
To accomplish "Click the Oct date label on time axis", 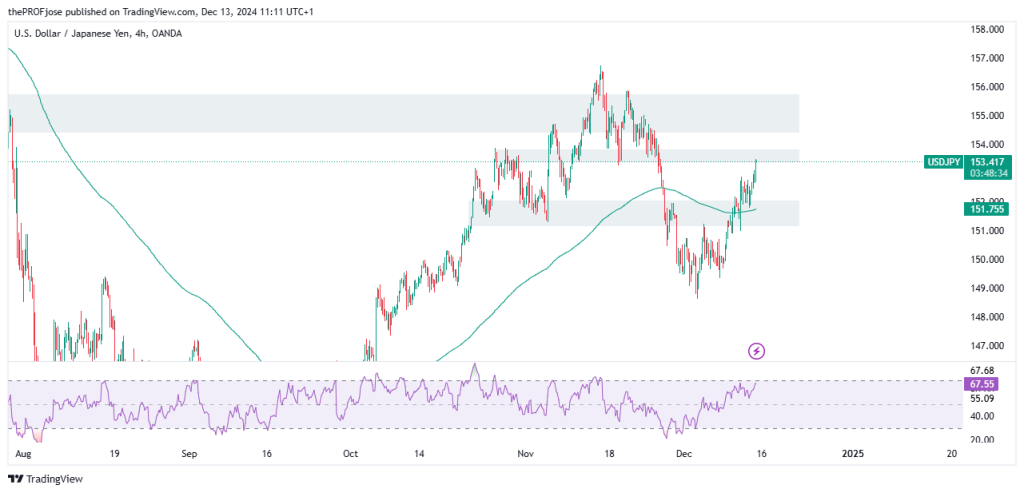I will (x=349, y=453).
